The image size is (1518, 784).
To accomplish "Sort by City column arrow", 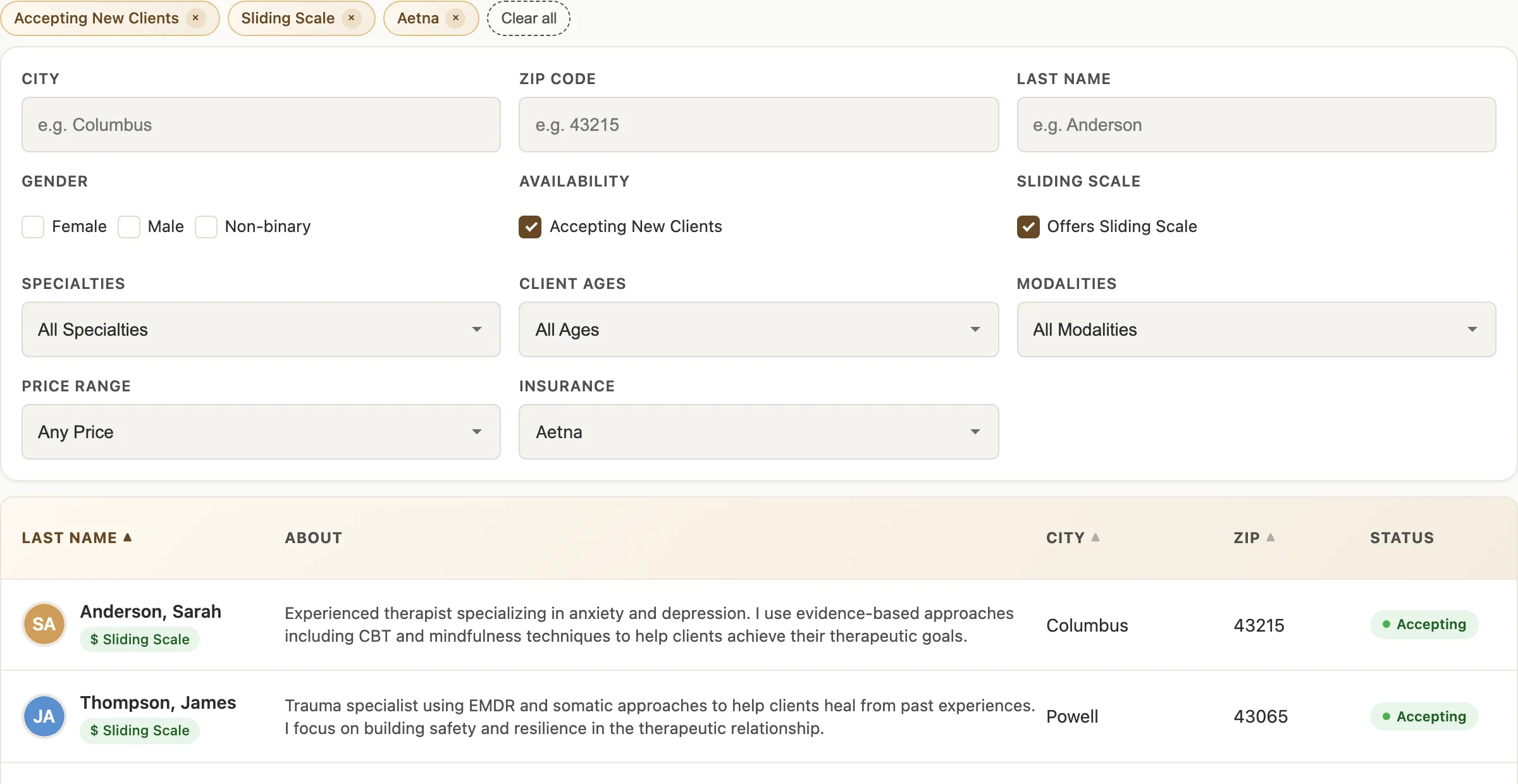I will pyautogui.click(x=1095, y=537).
